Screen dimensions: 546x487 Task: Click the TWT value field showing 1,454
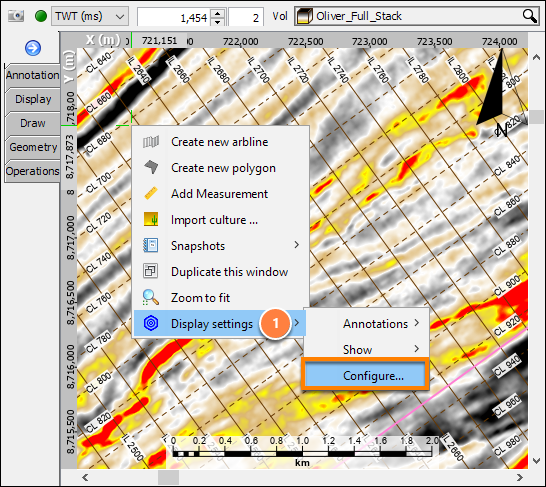click(174, 17)
